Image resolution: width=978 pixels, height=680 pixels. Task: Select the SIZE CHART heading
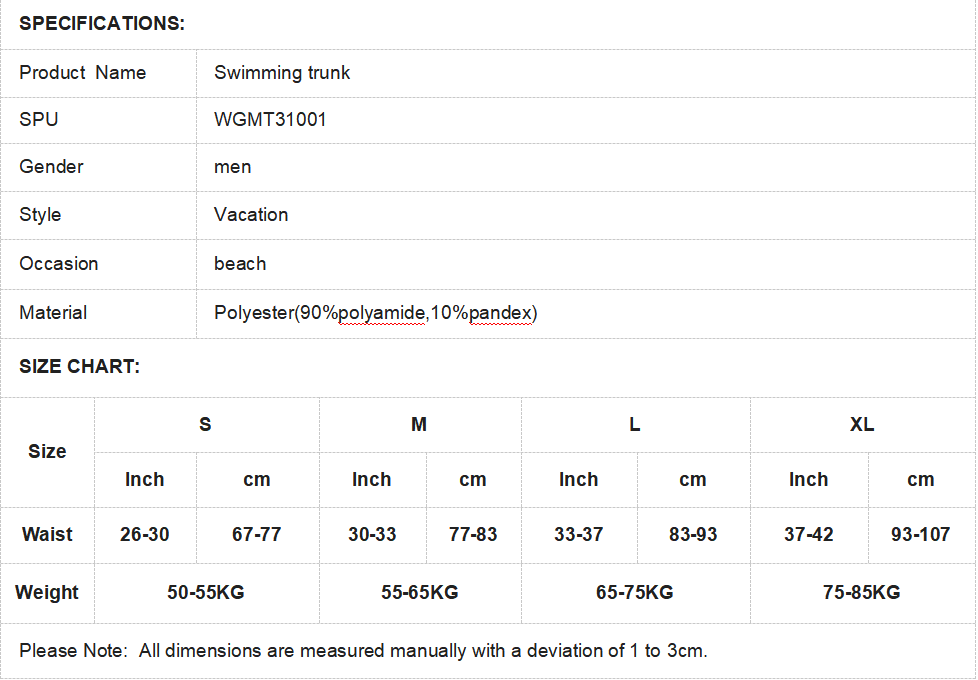tap(79, 366)
